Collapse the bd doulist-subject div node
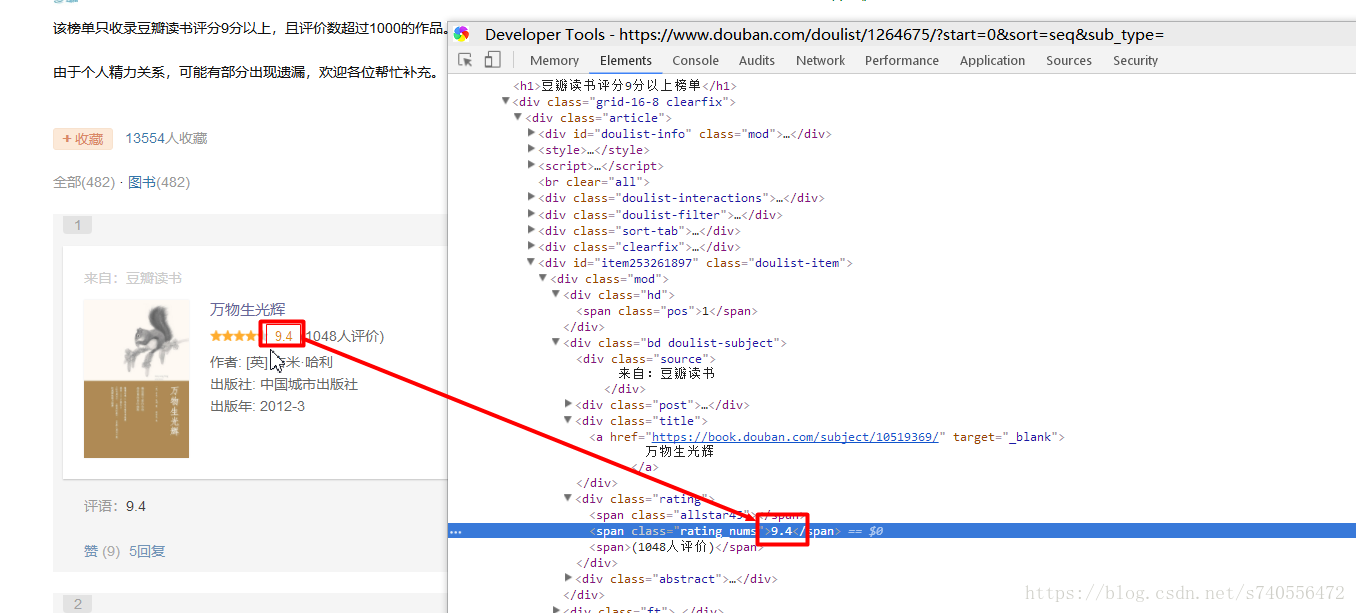The width and height of the screenshot is (1356, 613). tap(556, 343)
